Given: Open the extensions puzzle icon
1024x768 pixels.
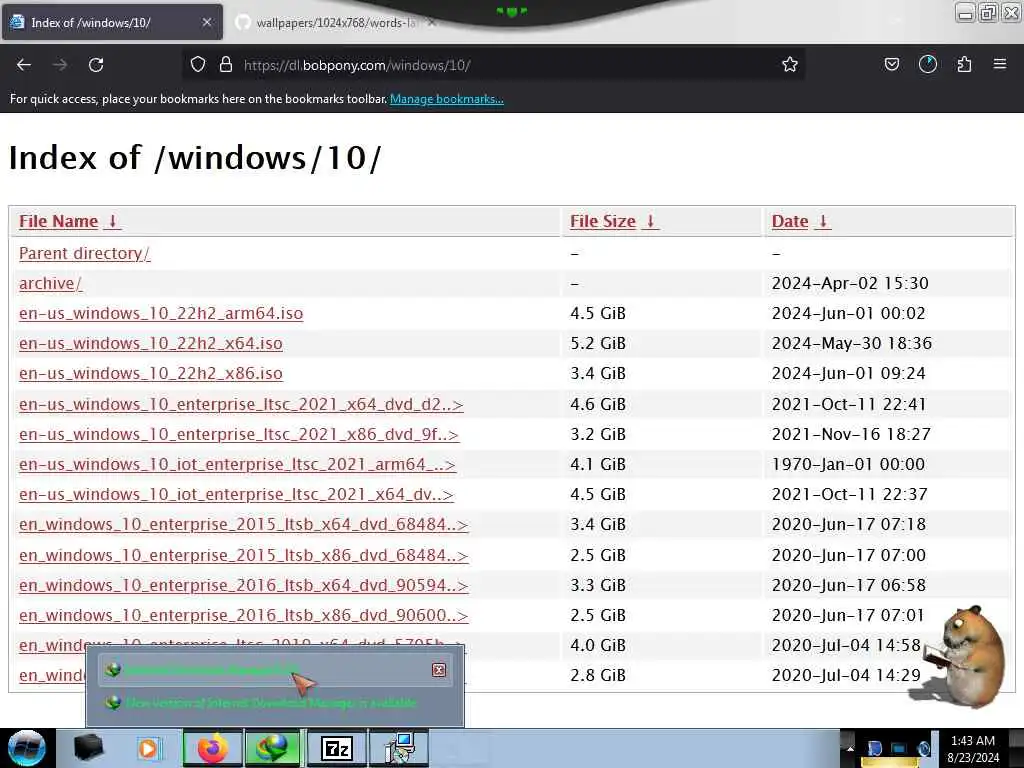Looking at the screenshot, I should (964, 65).
